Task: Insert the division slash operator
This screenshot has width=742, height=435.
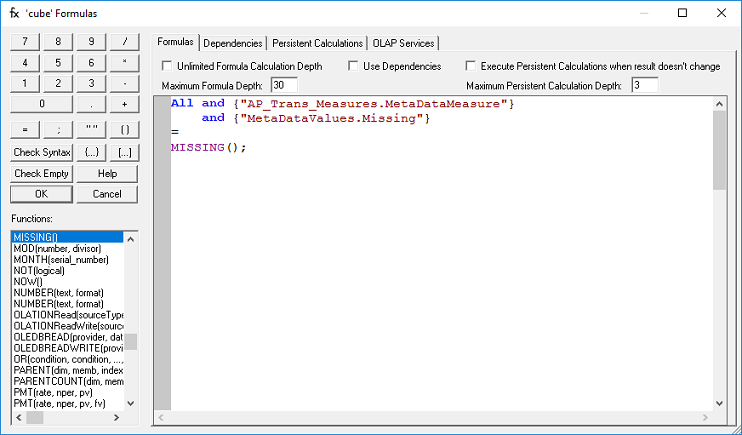Action: (124, 42)
